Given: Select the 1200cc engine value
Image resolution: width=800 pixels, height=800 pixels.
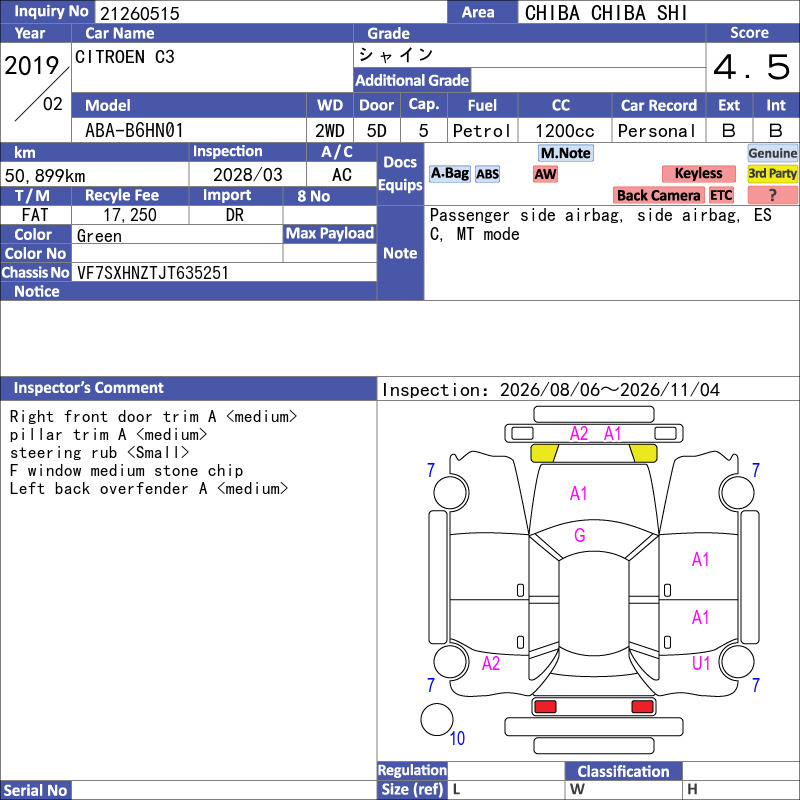Looking at the screenshot, I should [565, 131].
